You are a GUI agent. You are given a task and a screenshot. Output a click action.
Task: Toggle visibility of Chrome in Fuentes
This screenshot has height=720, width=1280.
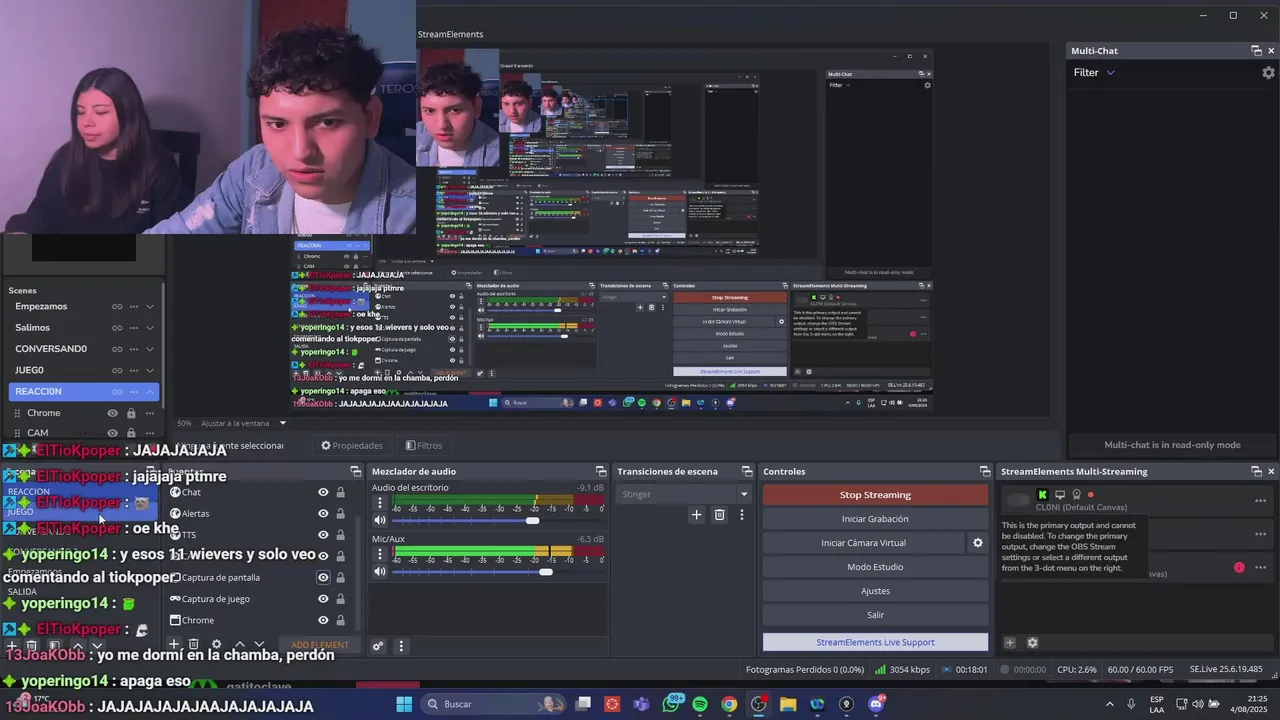(x=323, y=620)
